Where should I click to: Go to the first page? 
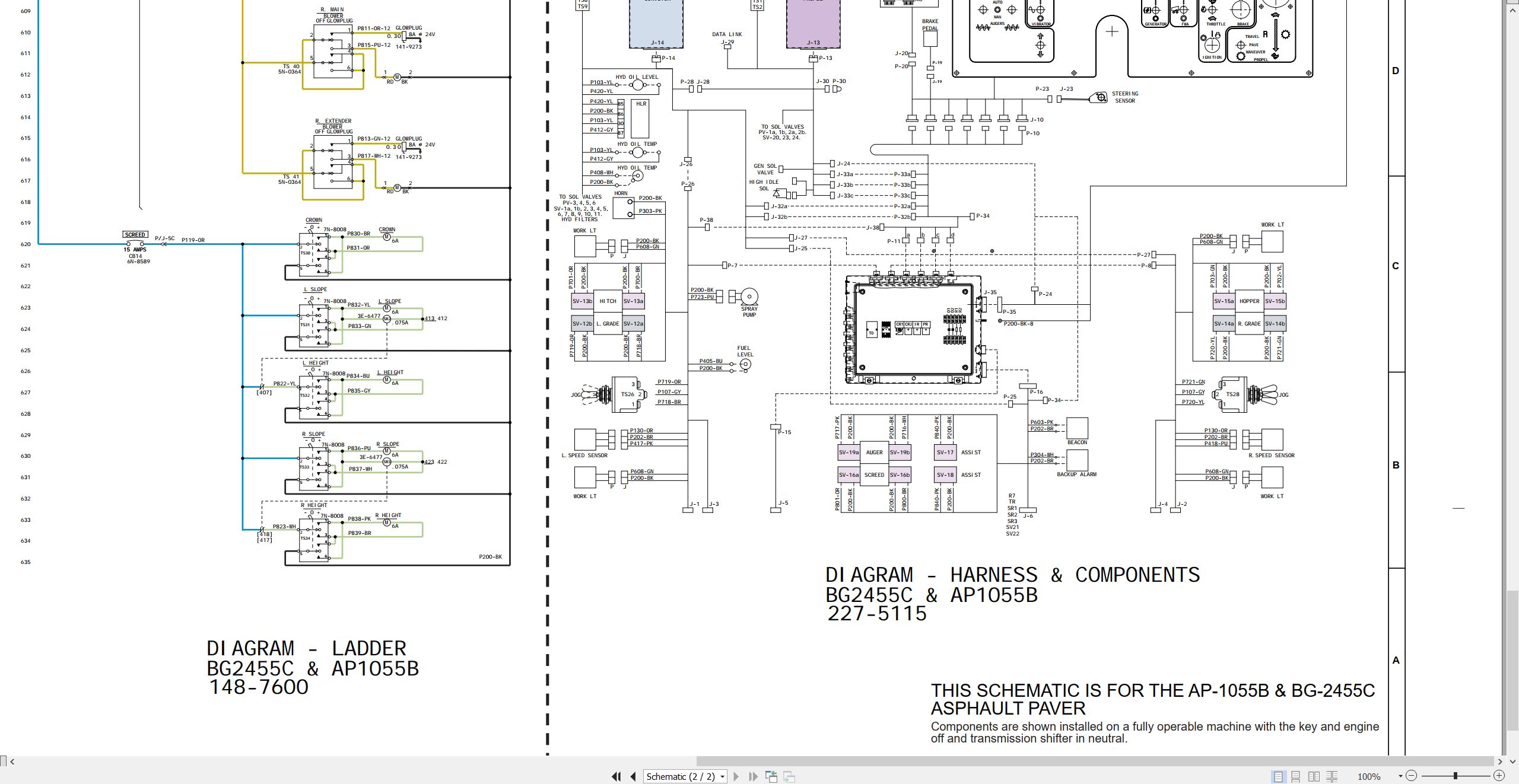(616, 776)
